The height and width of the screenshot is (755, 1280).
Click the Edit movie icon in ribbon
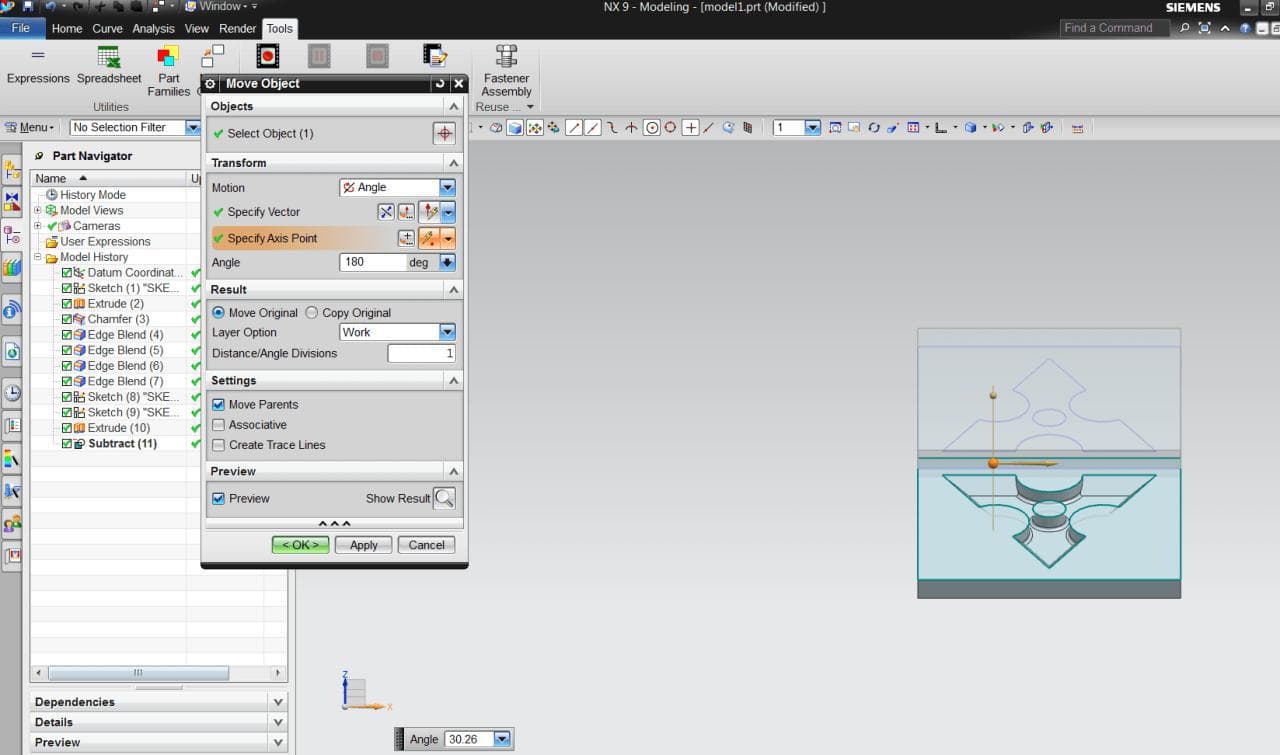point(435,56)
